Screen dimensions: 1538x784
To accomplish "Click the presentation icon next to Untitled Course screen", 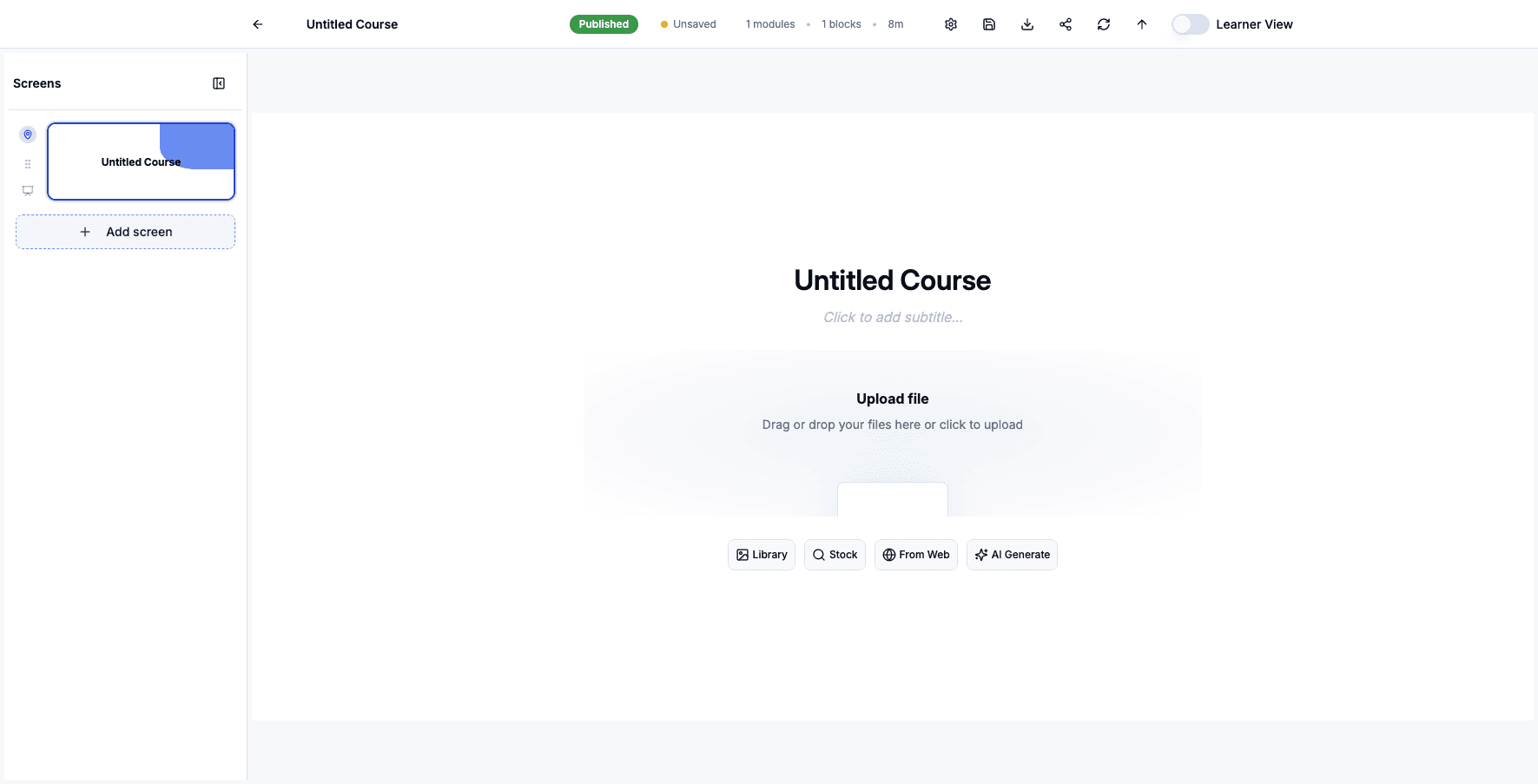I will tap(27, 190).
